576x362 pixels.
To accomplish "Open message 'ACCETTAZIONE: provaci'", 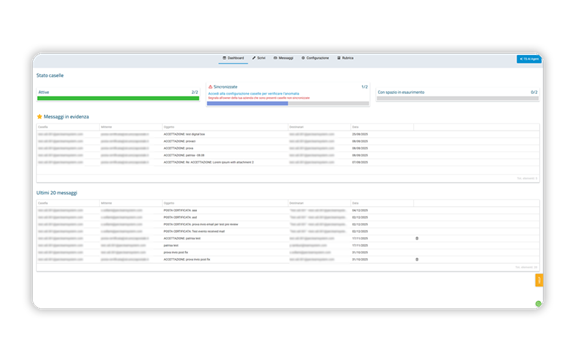I will (179, 141).
